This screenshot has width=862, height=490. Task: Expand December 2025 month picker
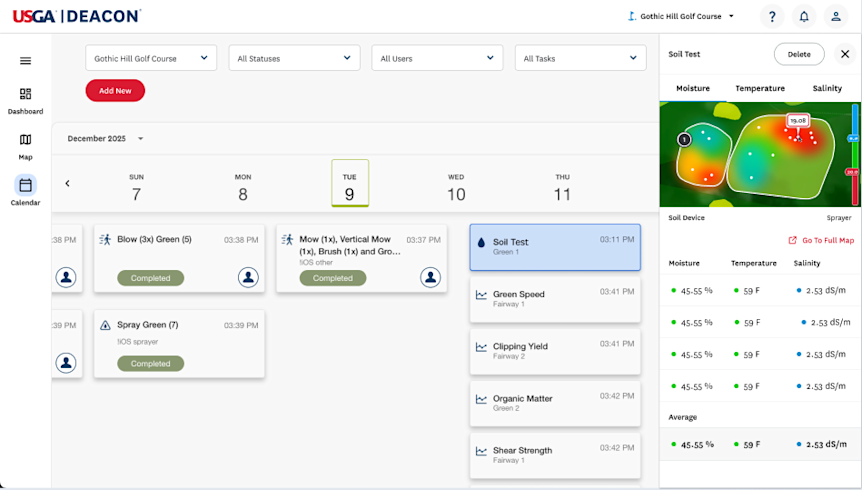tap(105, 139)
